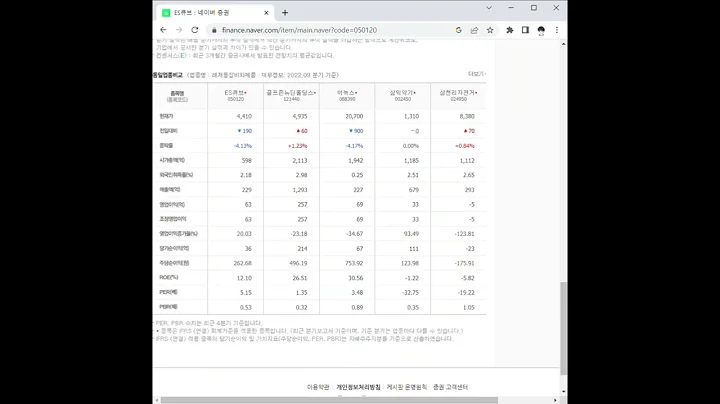Open the Chrome three-dot menu

tap(557, 30)
